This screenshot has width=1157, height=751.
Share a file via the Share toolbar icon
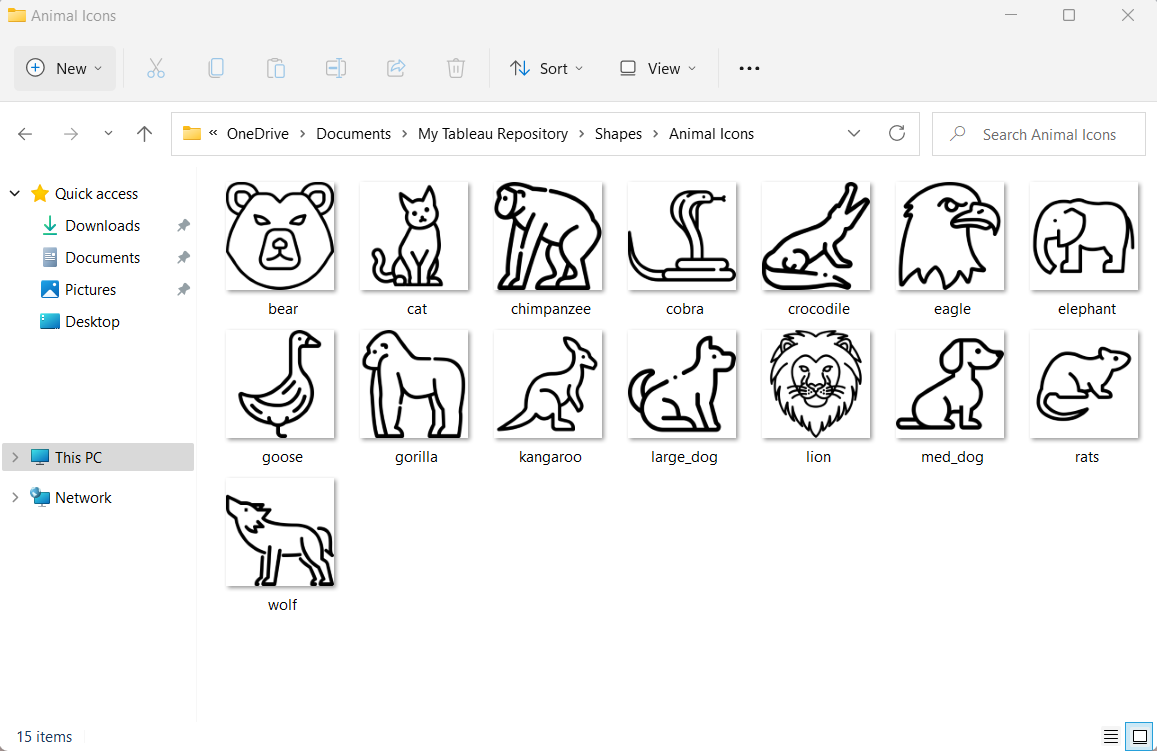click(396, 68)
